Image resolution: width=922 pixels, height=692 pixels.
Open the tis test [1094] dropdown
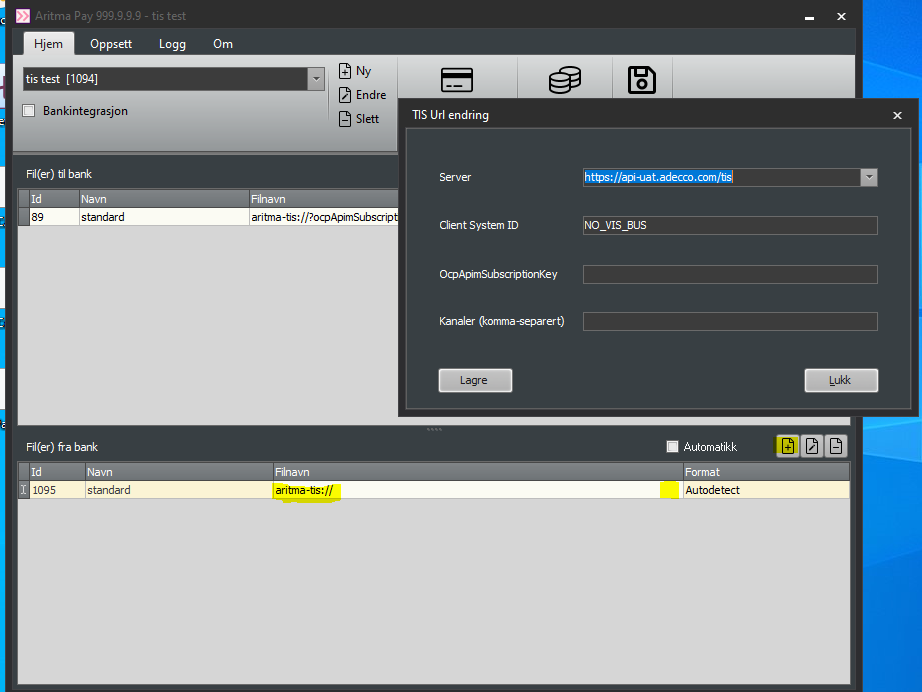pos(316,79)
